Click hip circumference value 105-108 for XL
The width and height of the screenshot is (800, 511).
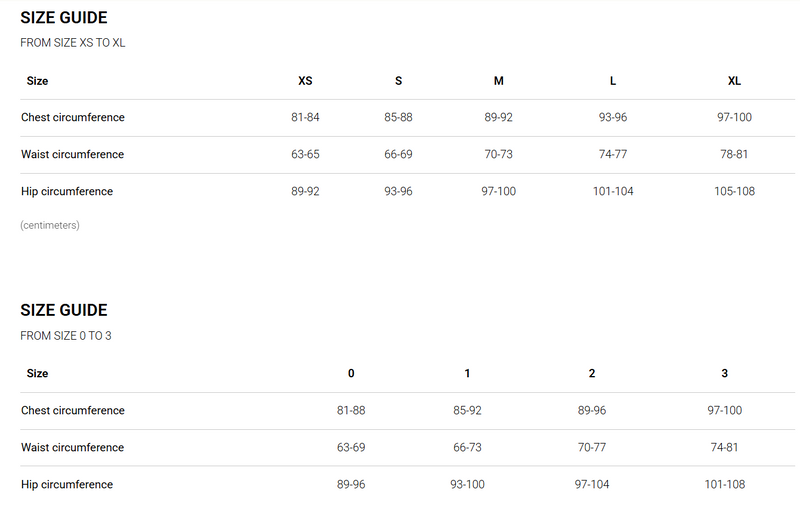[x=734, y=192]
